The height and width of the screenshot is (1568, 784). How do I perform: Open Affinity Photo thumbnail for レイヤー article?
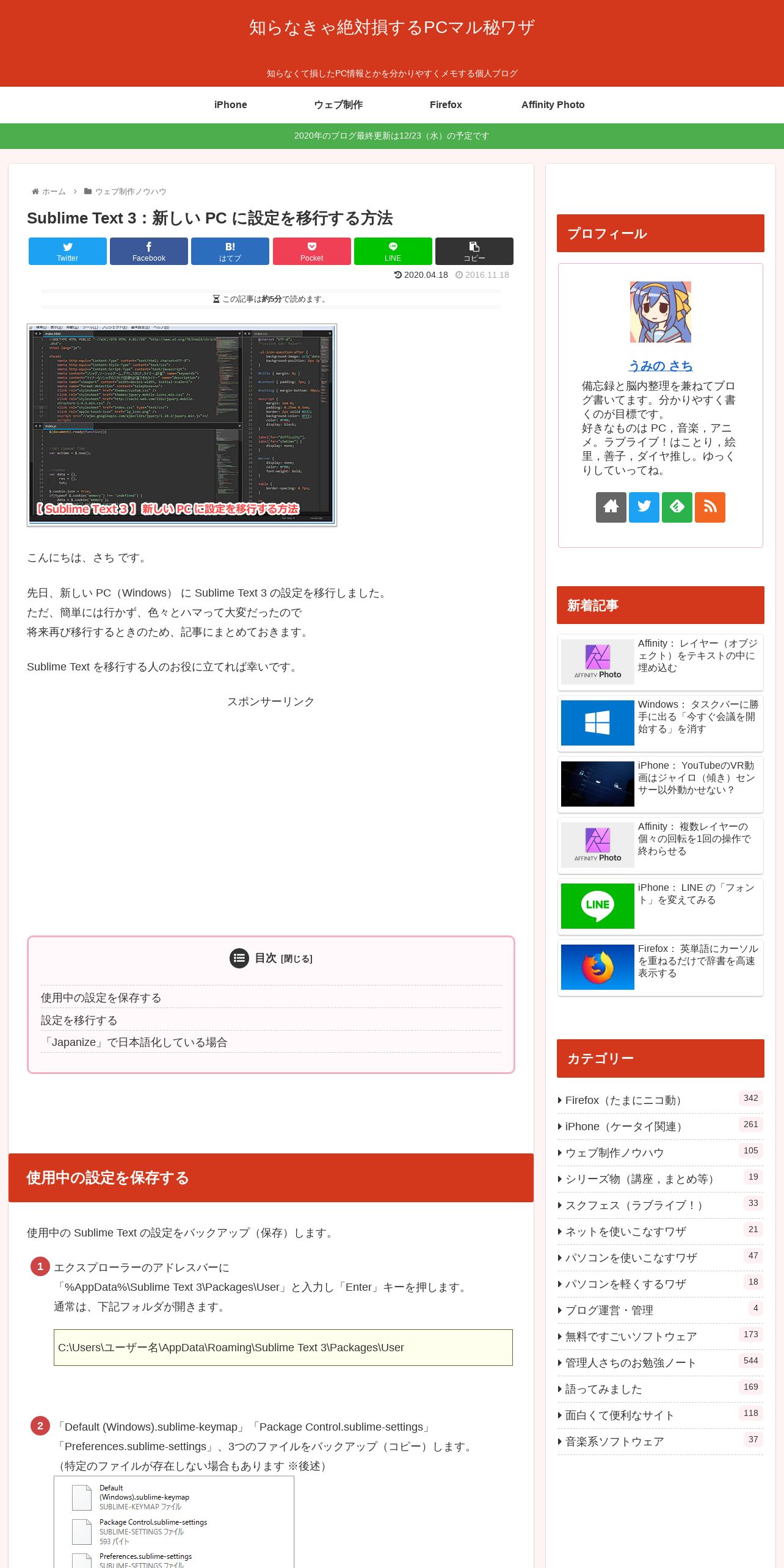pos(598,662)
